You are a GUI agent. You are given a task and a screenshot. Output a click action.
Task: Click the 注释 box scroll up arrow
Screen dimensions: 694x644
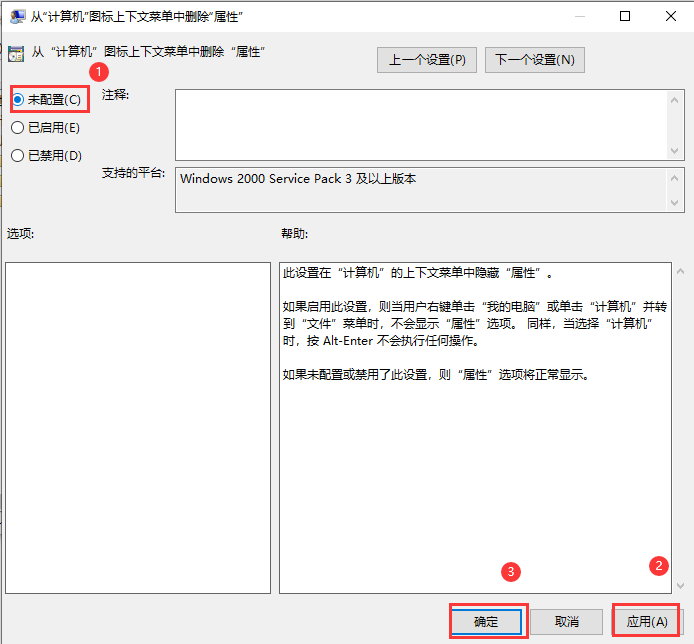tap(674, 100)
